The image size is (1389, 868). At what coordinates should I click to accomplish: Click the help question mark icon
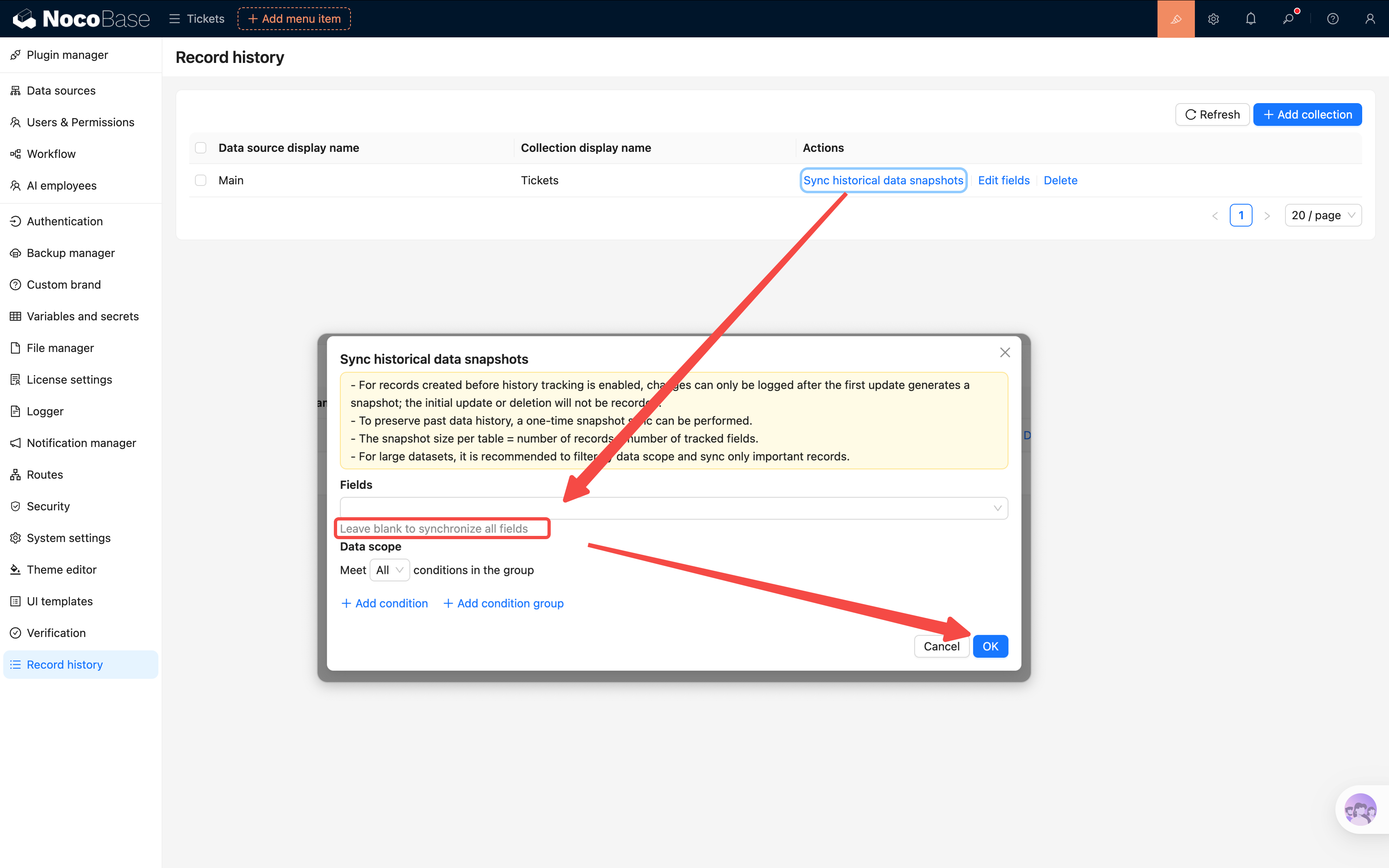pos(1333,19)
